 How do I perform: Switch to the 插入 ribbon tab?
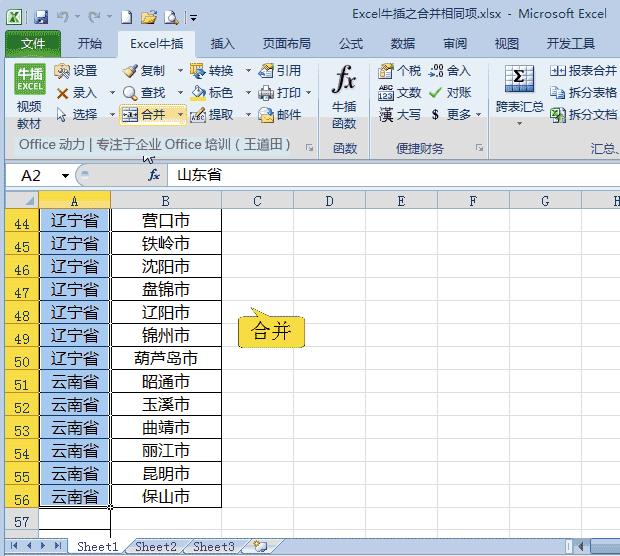coord(223,43)
